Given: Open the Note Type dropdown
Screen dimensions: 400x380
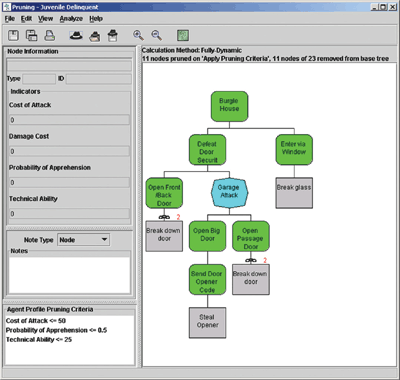Looking at the screenshot, I should pyautogui.click(x=84, y=240).
